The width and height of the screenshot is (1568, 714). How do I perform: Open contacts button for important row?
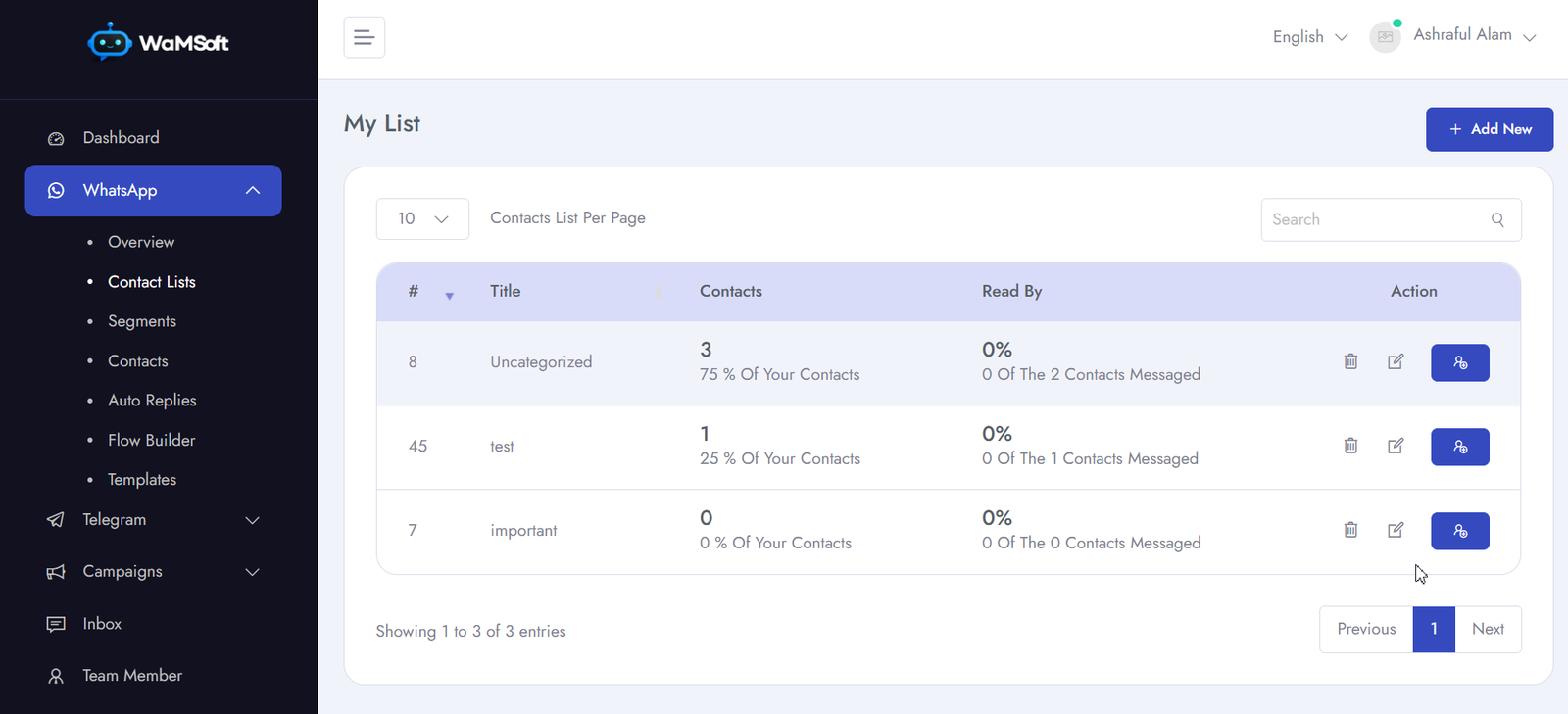tap(1460, 531)
